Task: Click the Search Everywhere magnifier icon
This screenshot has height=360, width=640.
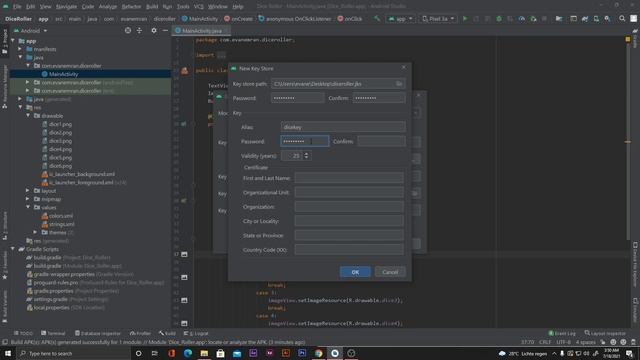Action: [x=622, y=19]
